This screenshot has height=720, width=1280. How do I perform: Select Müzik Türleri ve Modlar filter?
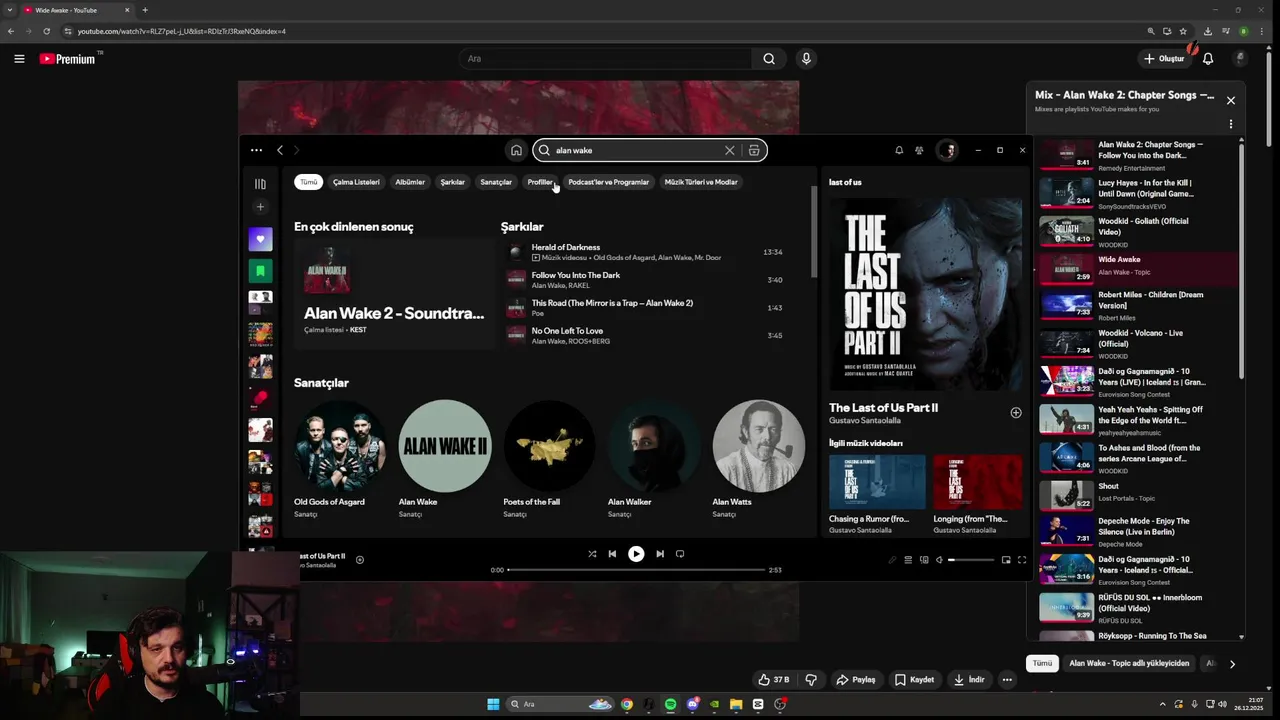(701, 182)
